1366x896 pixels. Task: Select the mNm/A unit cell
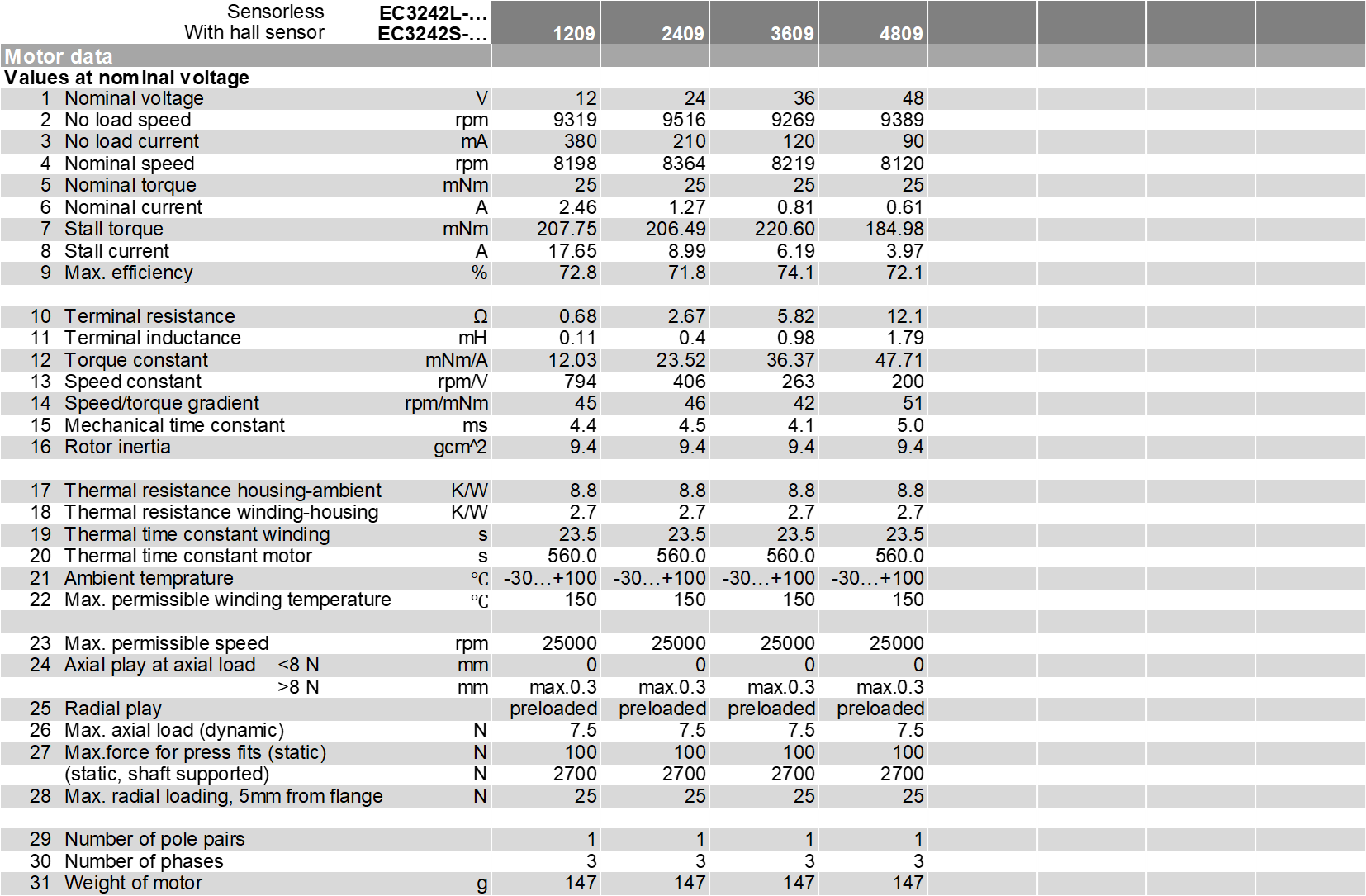456,360
